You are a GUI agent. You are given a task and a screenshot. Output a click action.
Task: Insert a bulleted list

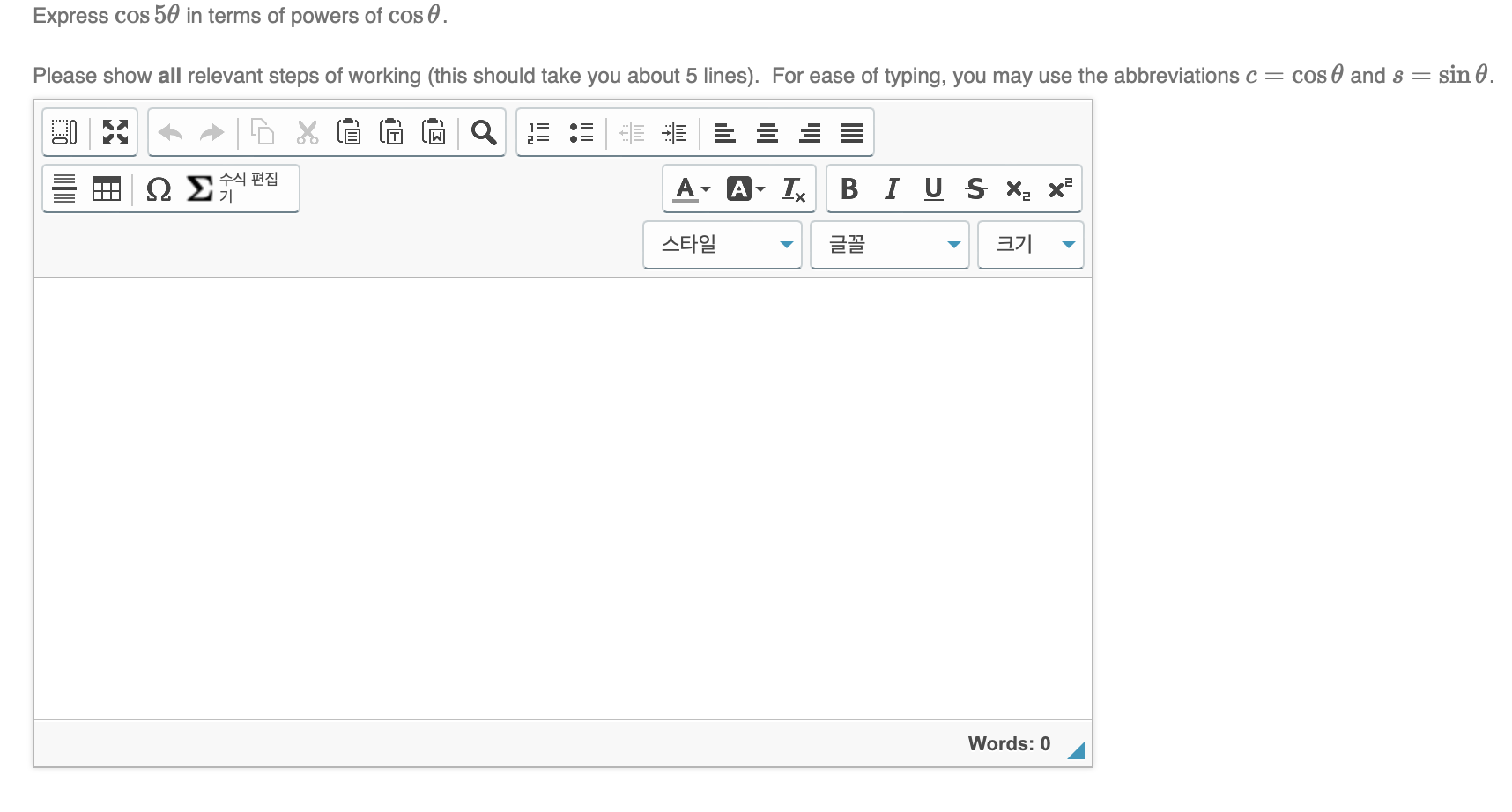click(x=581, y=132)
